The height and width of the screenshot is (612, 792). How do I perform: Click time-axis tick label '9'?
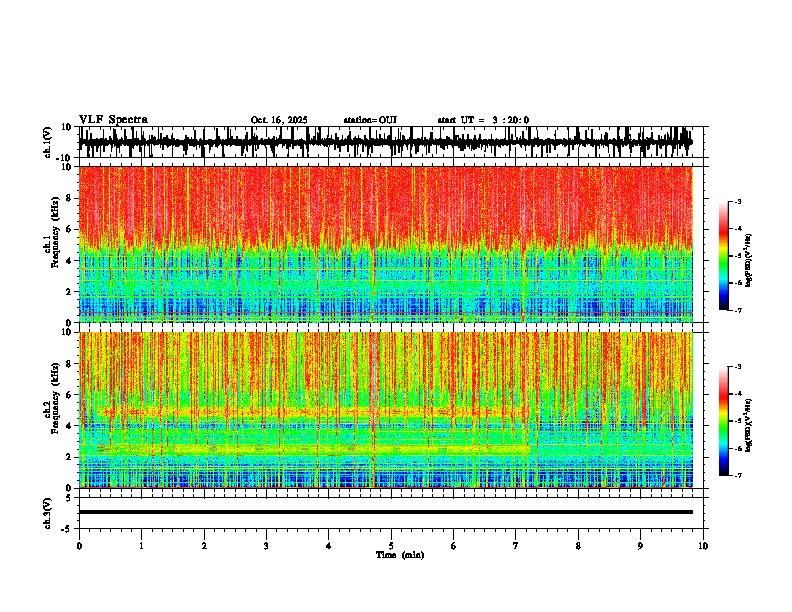pyautogui.click(x=640, y=546)
